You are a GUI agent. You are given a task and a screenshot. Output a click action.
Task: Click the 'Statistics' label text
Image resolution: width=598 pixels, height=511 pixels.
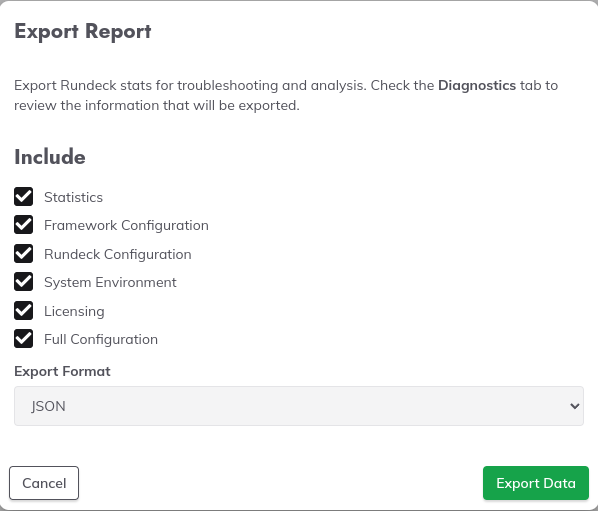(74, 197)
